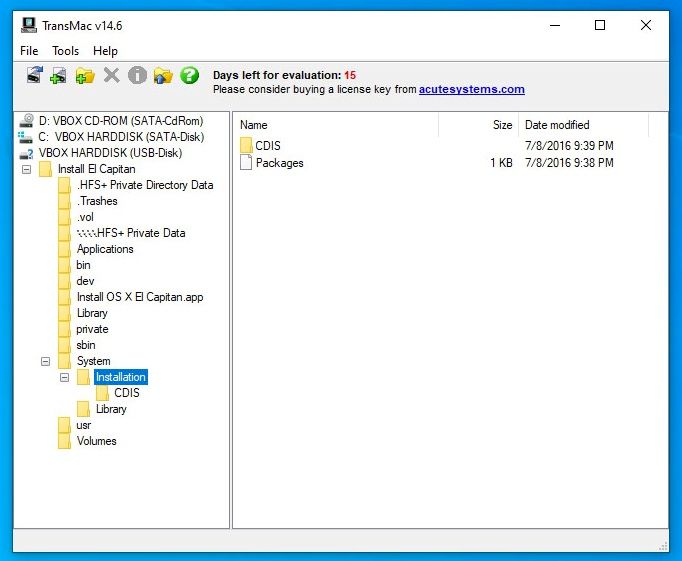Click the disk icon with green plus

coord(59,75)
